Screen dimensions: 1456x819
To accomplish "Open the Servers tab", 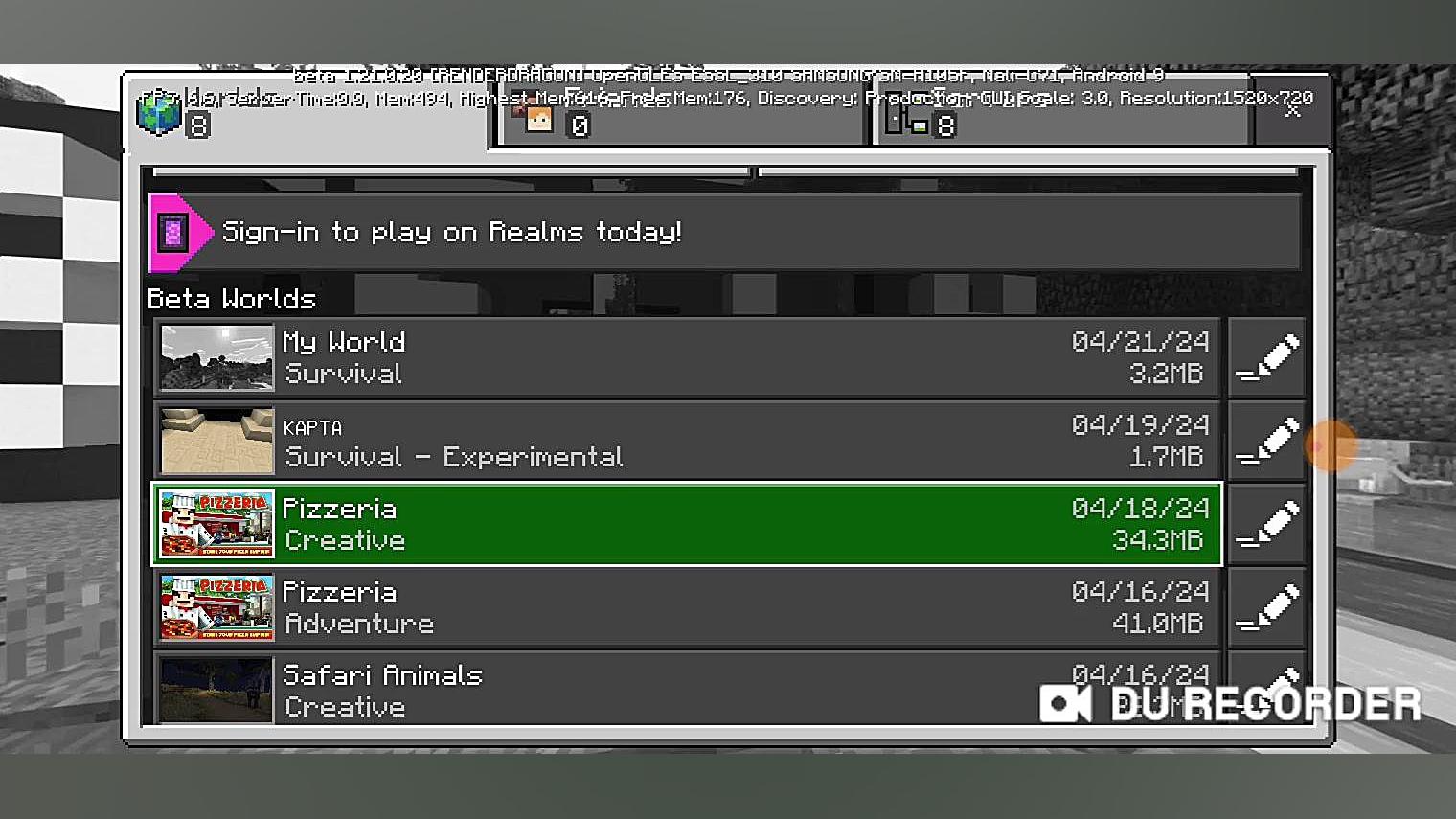I will point(1060,112).
